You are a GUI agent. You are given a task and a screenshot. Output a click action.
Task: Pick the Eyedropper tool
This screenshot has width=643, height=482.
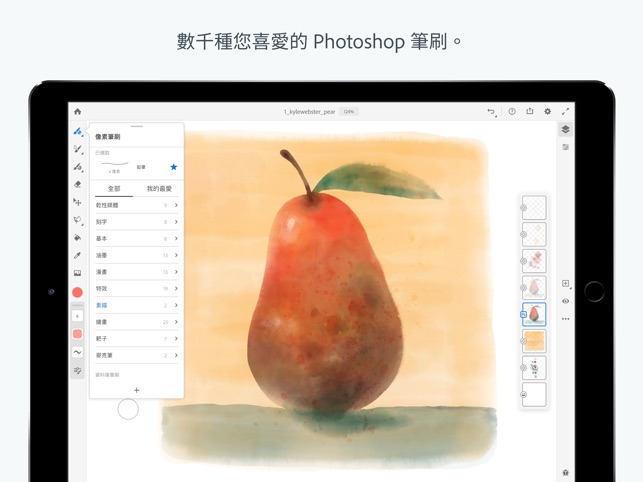(78, 255)
